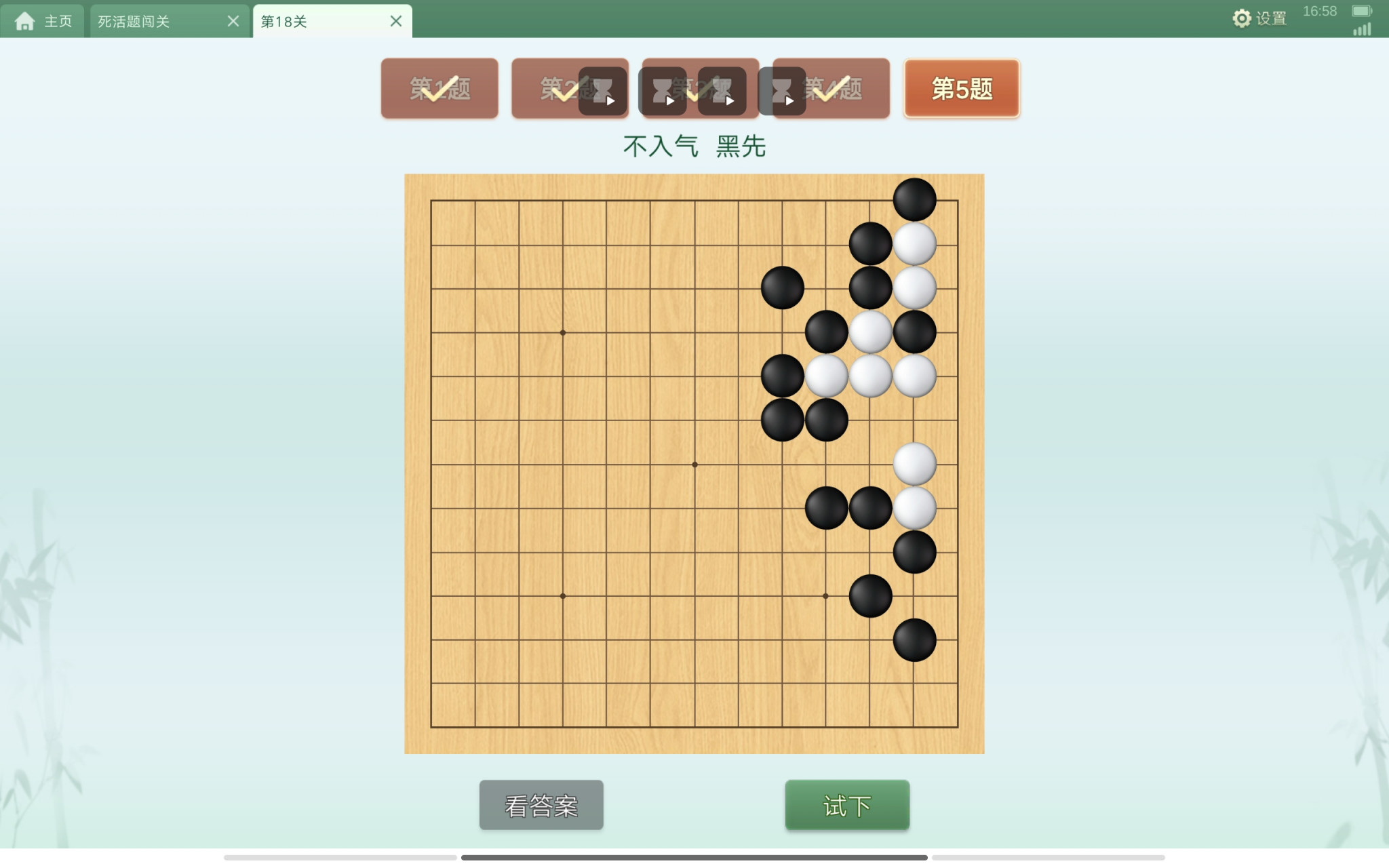
Task: Click the clock showing 16:58
Action: [x=1319, y=12]
